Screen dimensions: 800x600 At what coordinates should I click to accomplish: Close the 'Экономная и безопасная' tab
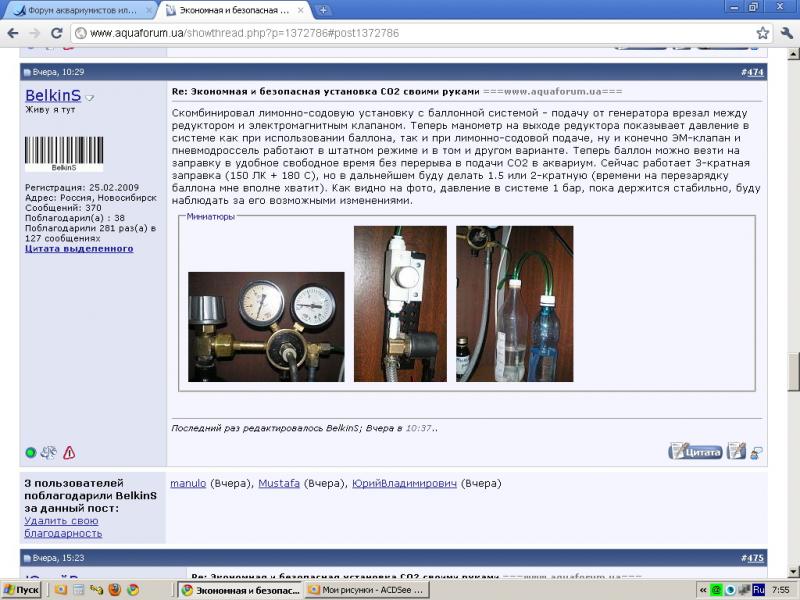tap(301, 10)
